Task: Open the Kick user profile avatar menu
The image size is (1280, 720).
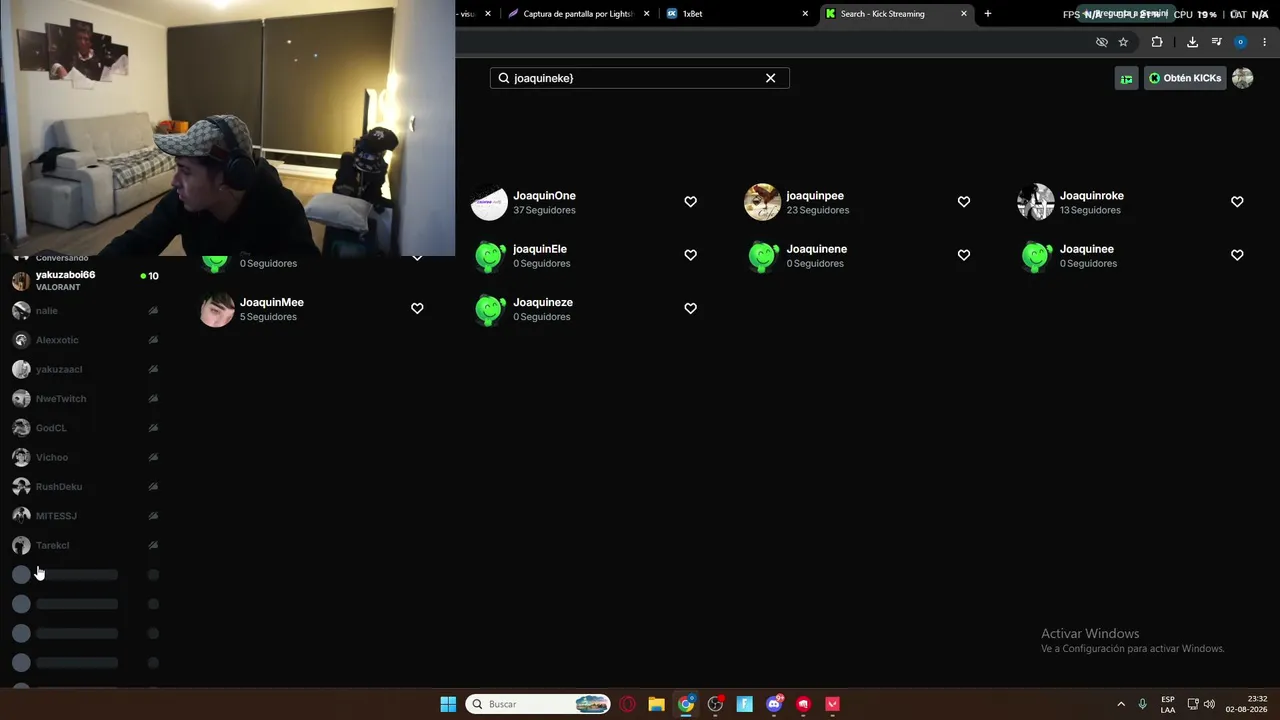Action: (x=1242, y=78)
